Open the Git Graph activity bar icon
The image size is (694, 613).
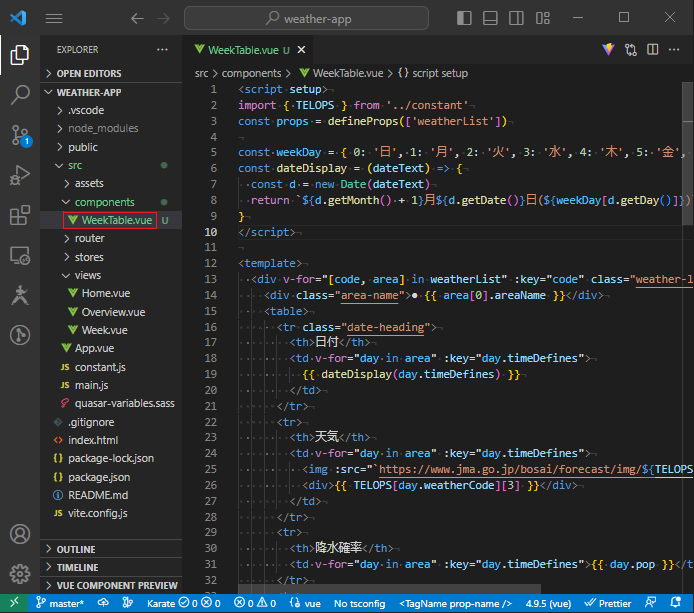point(20,335)
